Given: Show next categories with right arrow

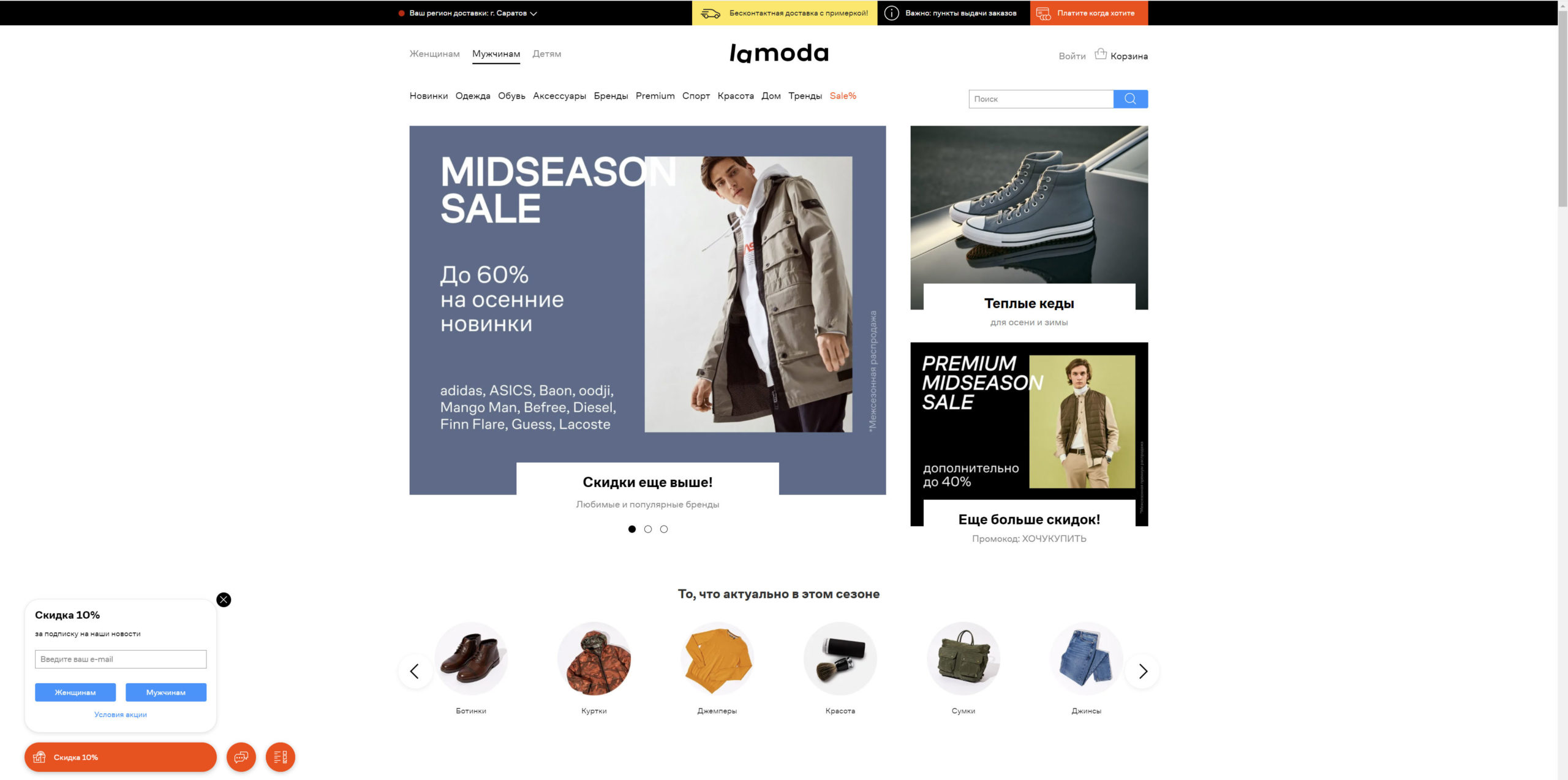Looking at the screenshot, I should [x=1143, y=672].
